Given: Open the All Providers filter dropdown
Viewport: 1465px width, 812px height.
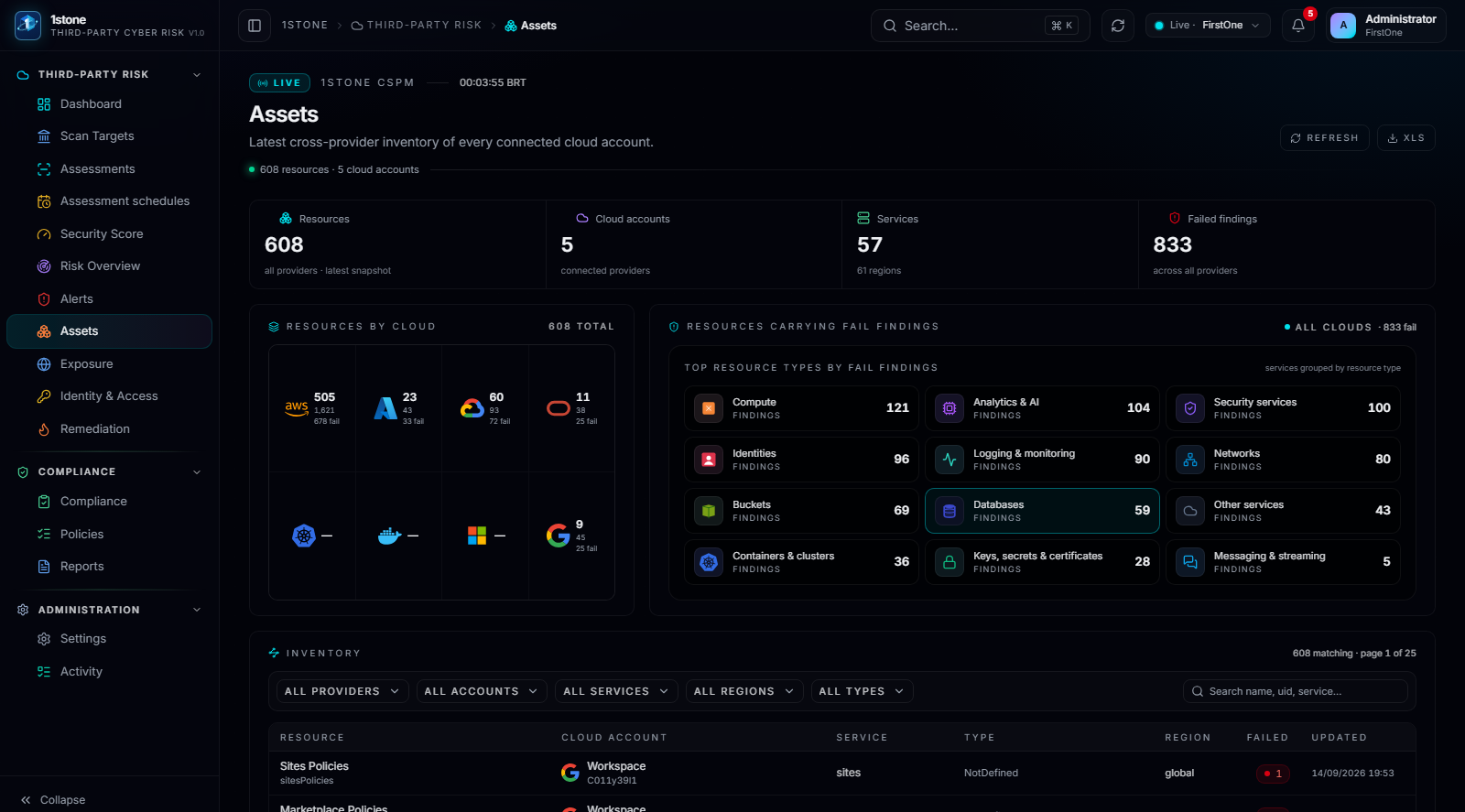Looking at the screenshot, I should click(342, 691).
